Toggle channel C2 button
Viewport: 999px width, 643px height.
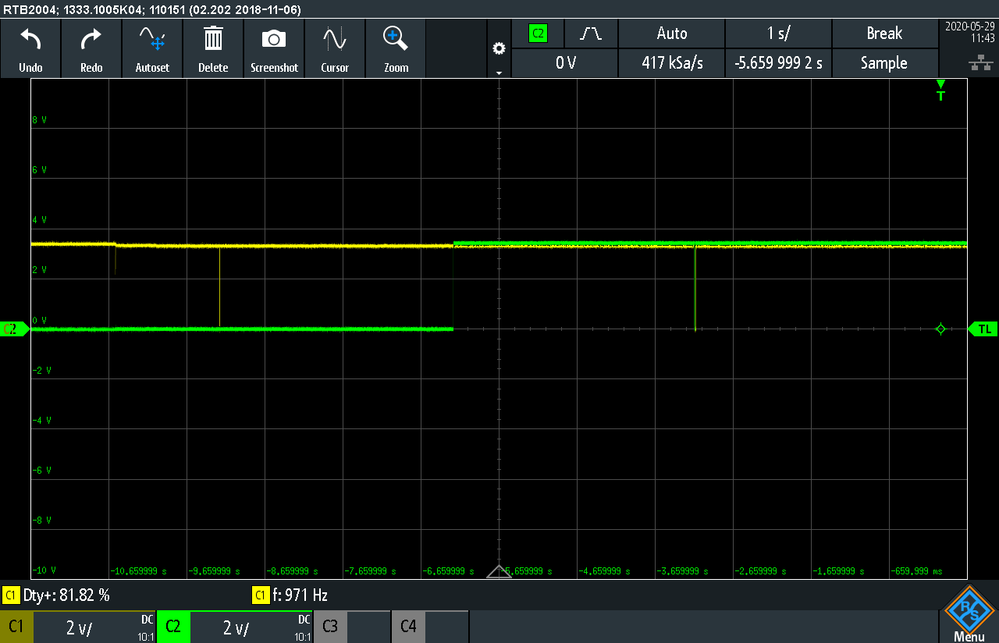pyautogui.click(x=173, y=627)
